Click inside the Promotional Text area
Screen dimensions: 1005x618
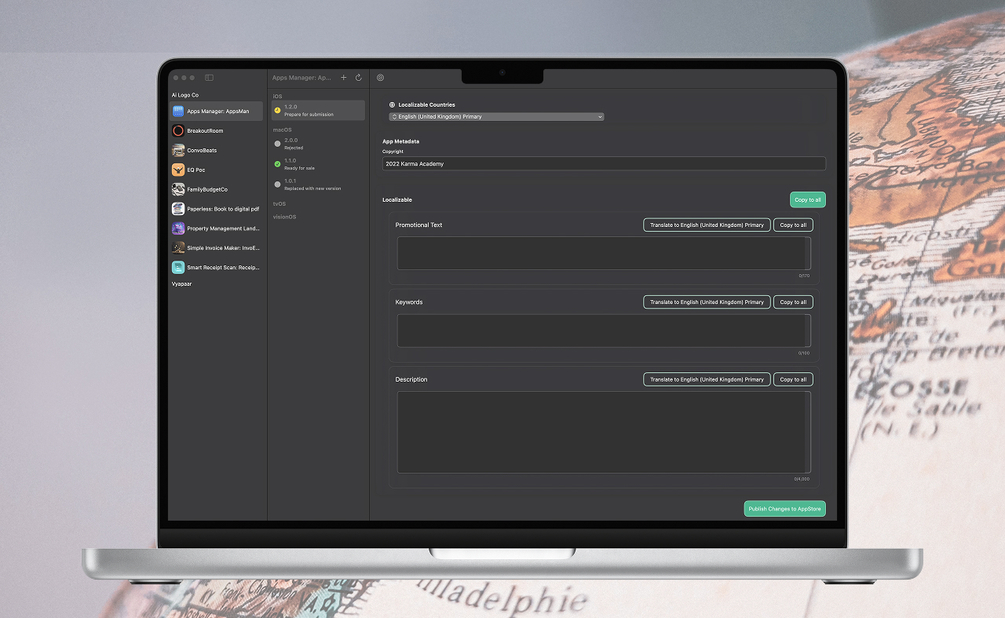[604, 253]
